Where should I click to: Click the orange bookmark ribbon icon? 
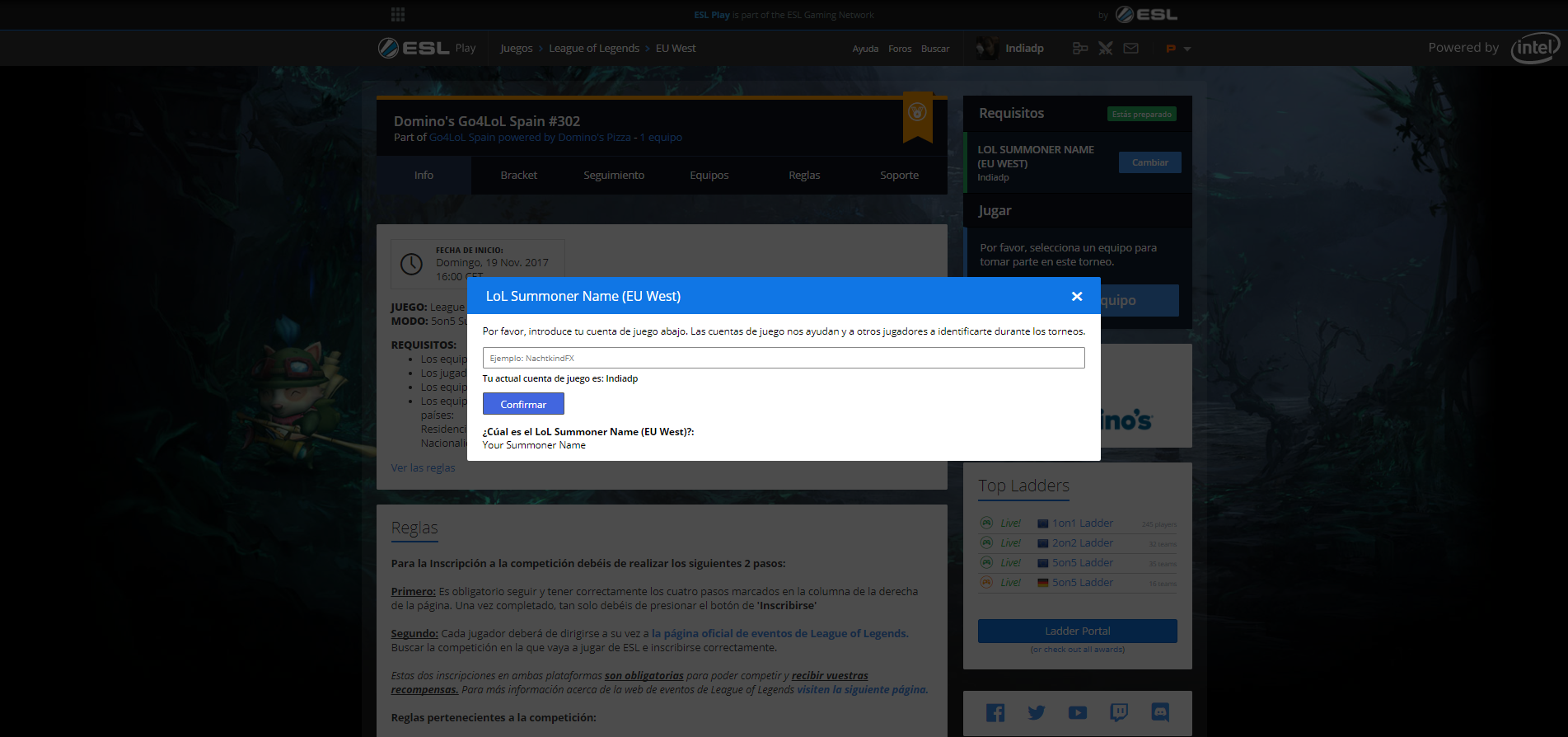[x=917, y=115]
